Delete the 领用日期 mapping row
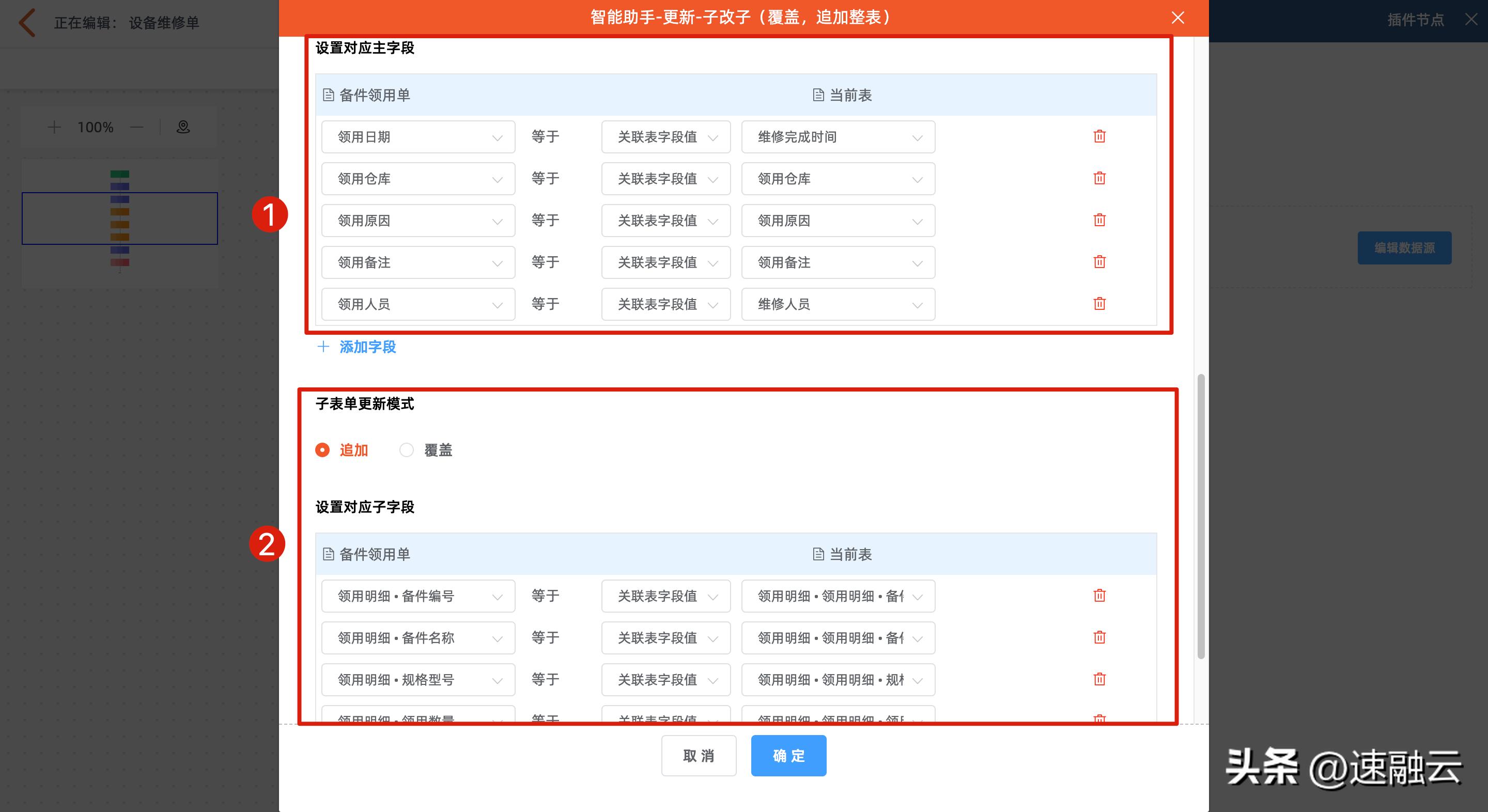Viewport: 1488px width, 812px height. click(x=1099, y=136)
